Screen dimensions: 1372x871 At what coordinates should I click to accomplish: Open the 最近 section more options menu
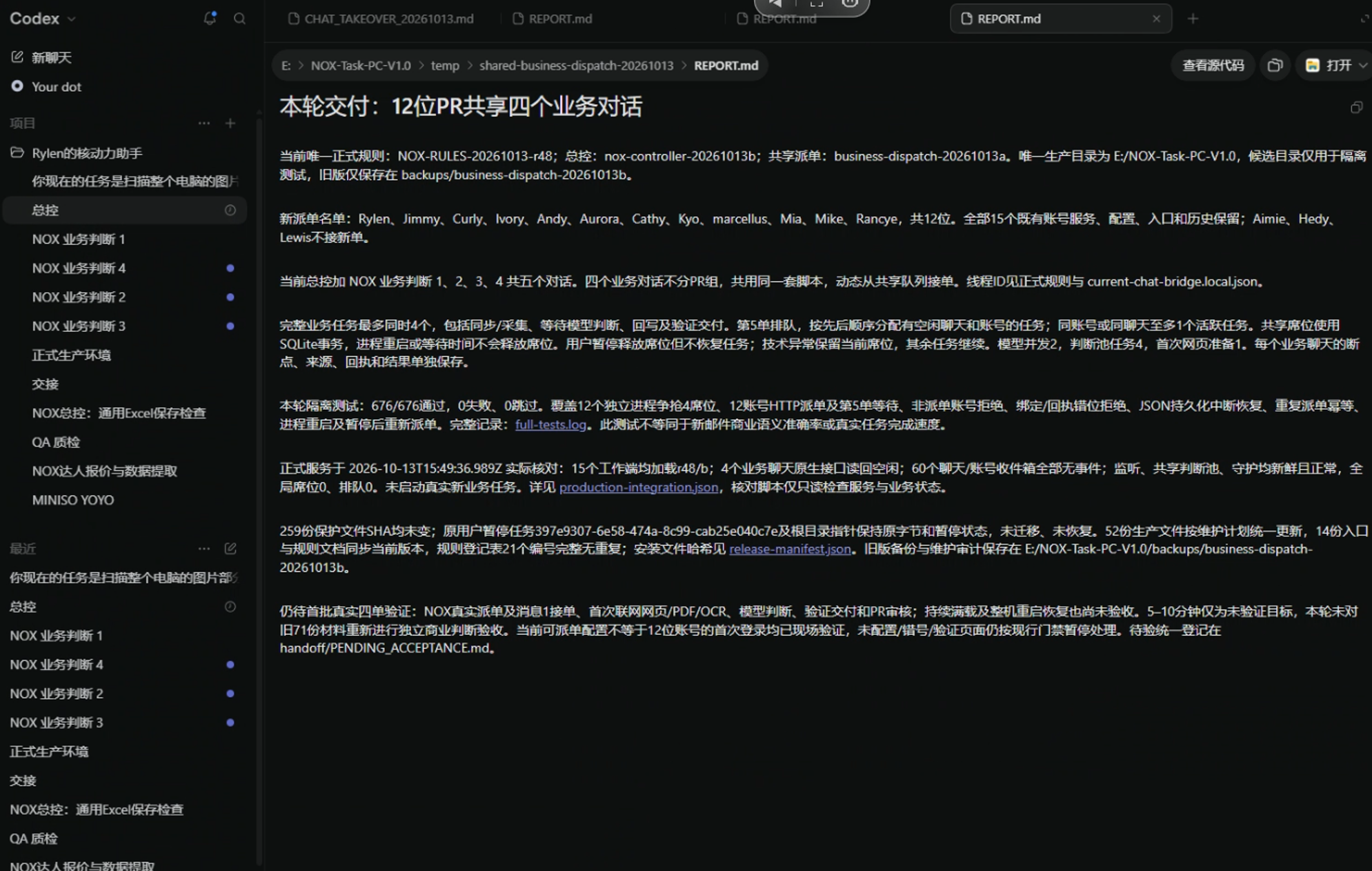[203, 549]
